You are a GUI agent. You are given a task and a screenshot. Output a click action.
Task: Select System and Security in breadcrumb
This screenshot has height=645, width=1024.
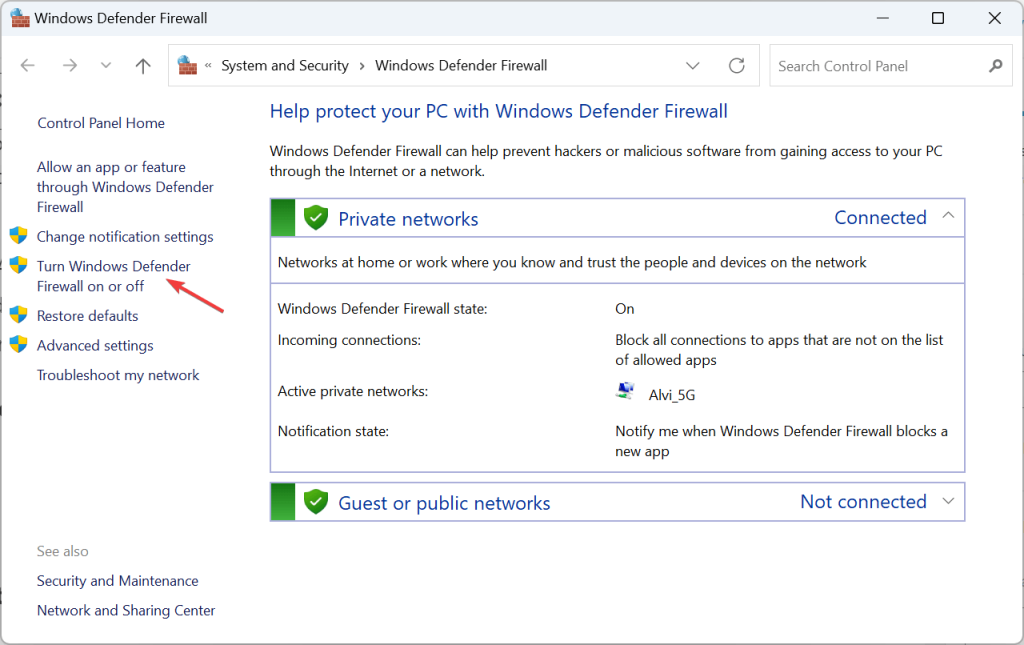tap(285, 66)
